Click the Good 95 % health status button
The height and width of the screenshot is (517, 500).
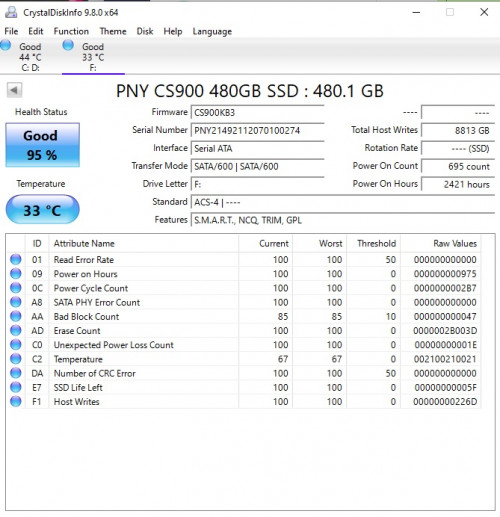point(42,145)
